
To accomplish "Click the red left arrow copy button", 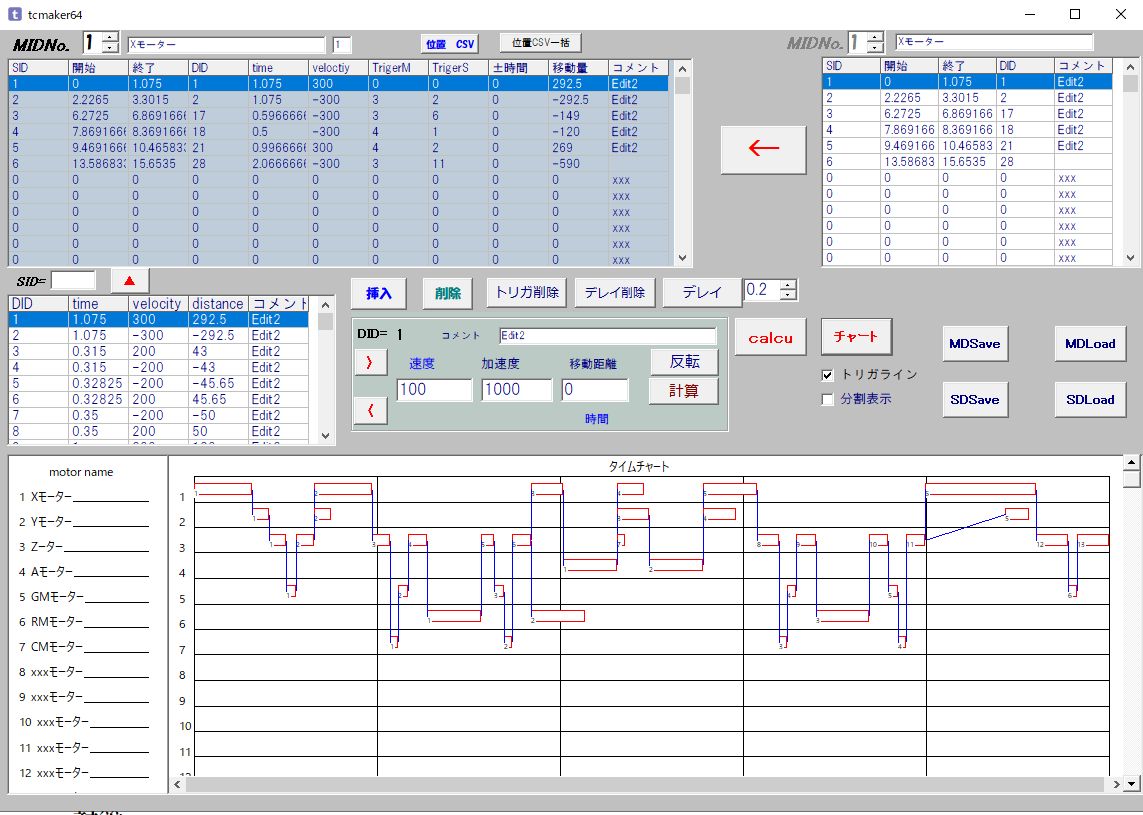I will (x=763, y=147).
